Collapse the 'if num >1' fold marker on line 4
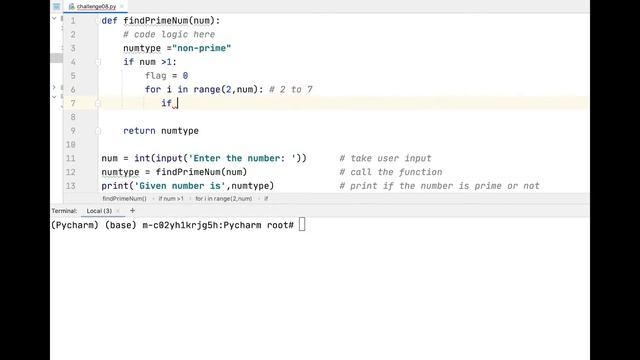 (98, 62)
